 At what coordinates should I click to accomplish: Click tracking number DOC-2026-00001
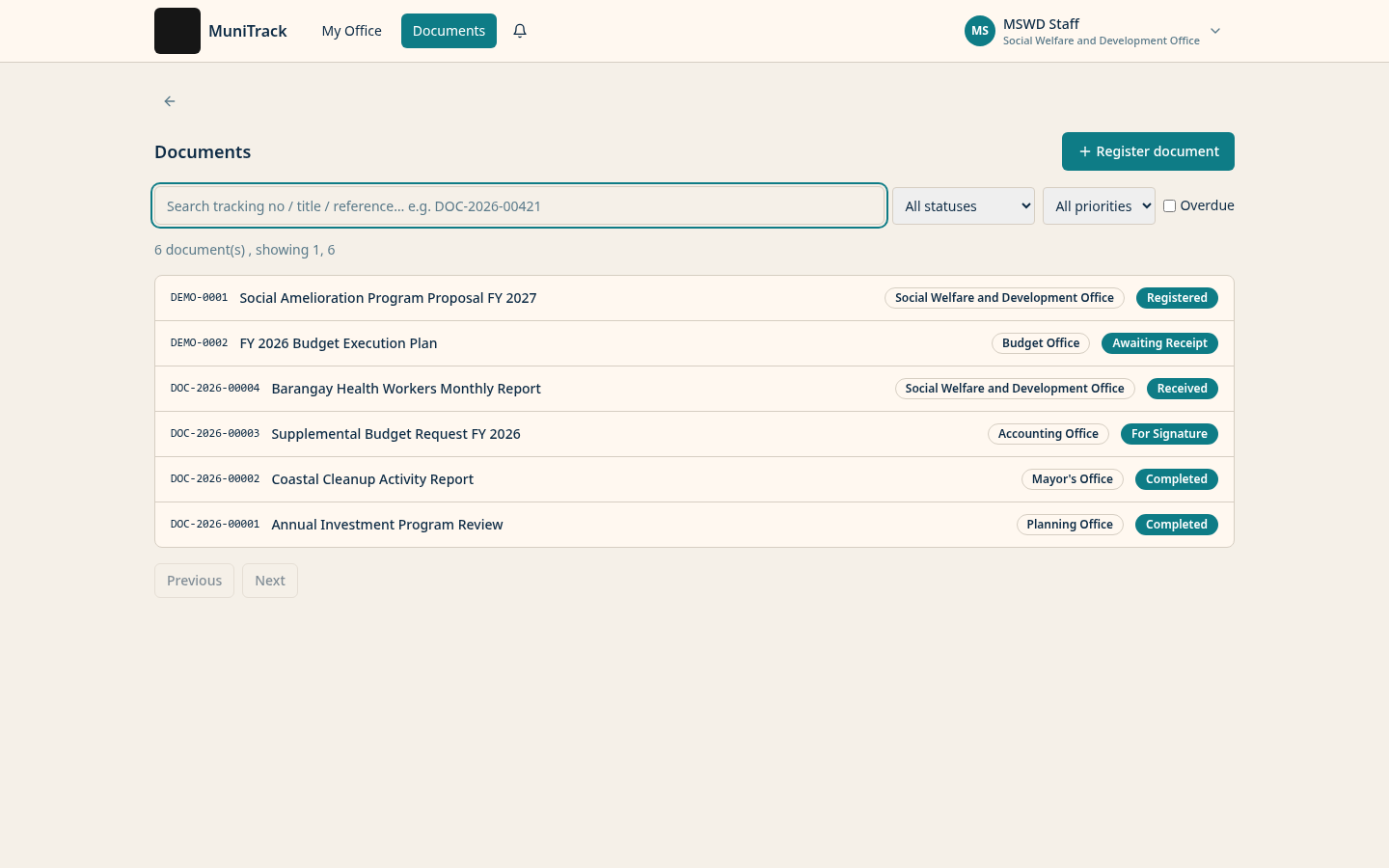click(x=215, y=525)
